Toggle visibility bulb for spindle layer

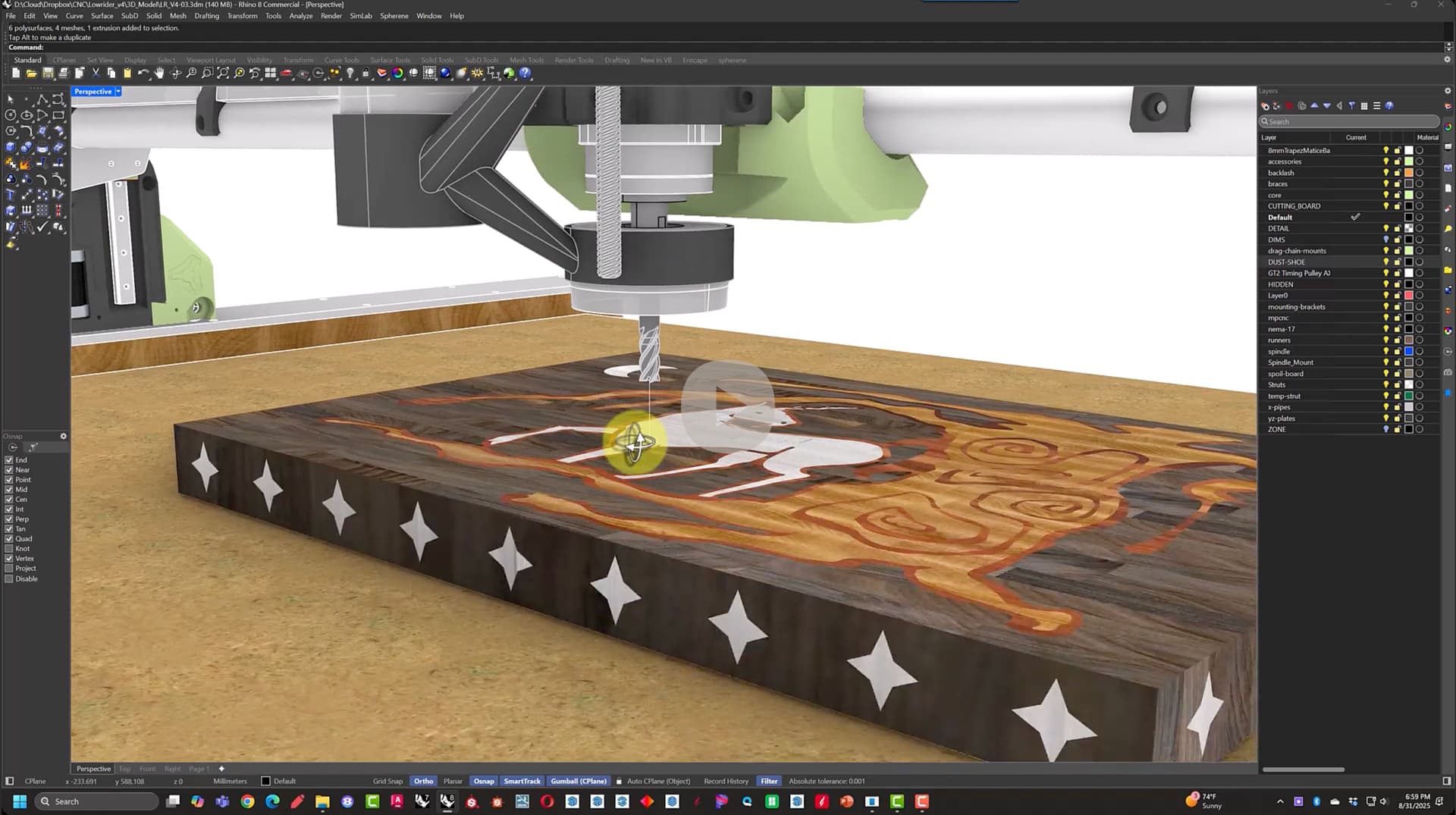1385,352
